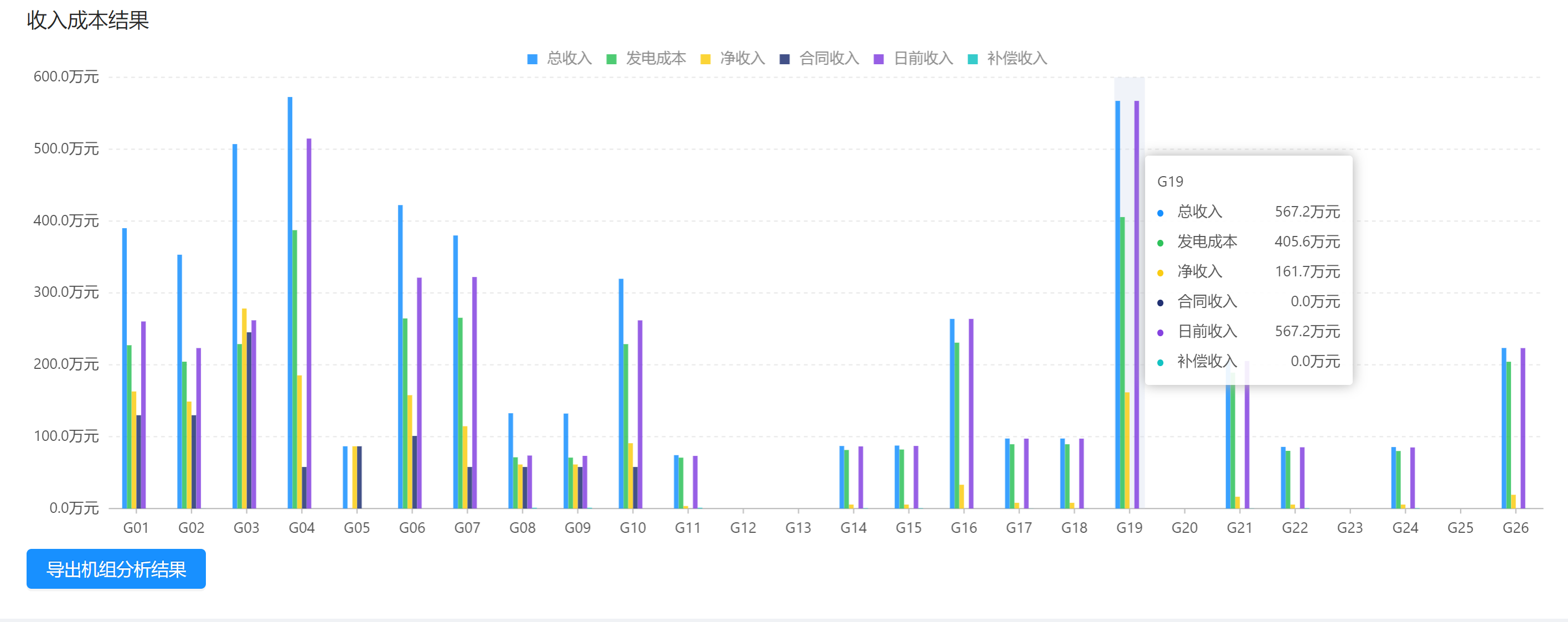Click the G01 x-axis label
The width and height of the screenshot is (1568, 622).
pos(136,528)
